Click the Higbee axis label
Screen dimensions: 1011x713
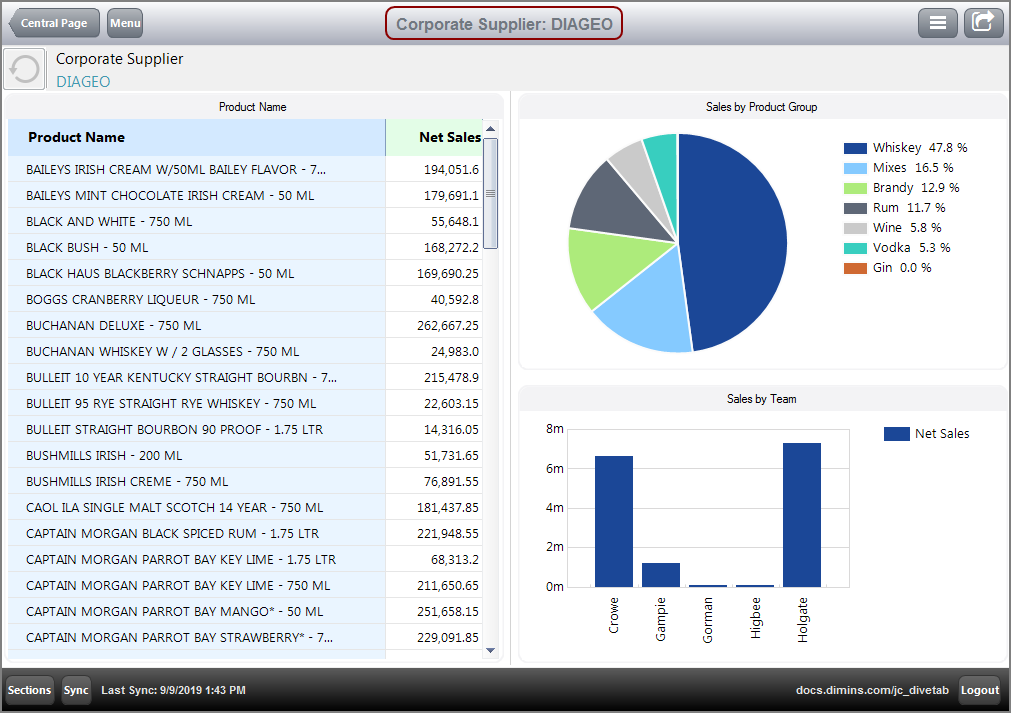pos(755,618)
